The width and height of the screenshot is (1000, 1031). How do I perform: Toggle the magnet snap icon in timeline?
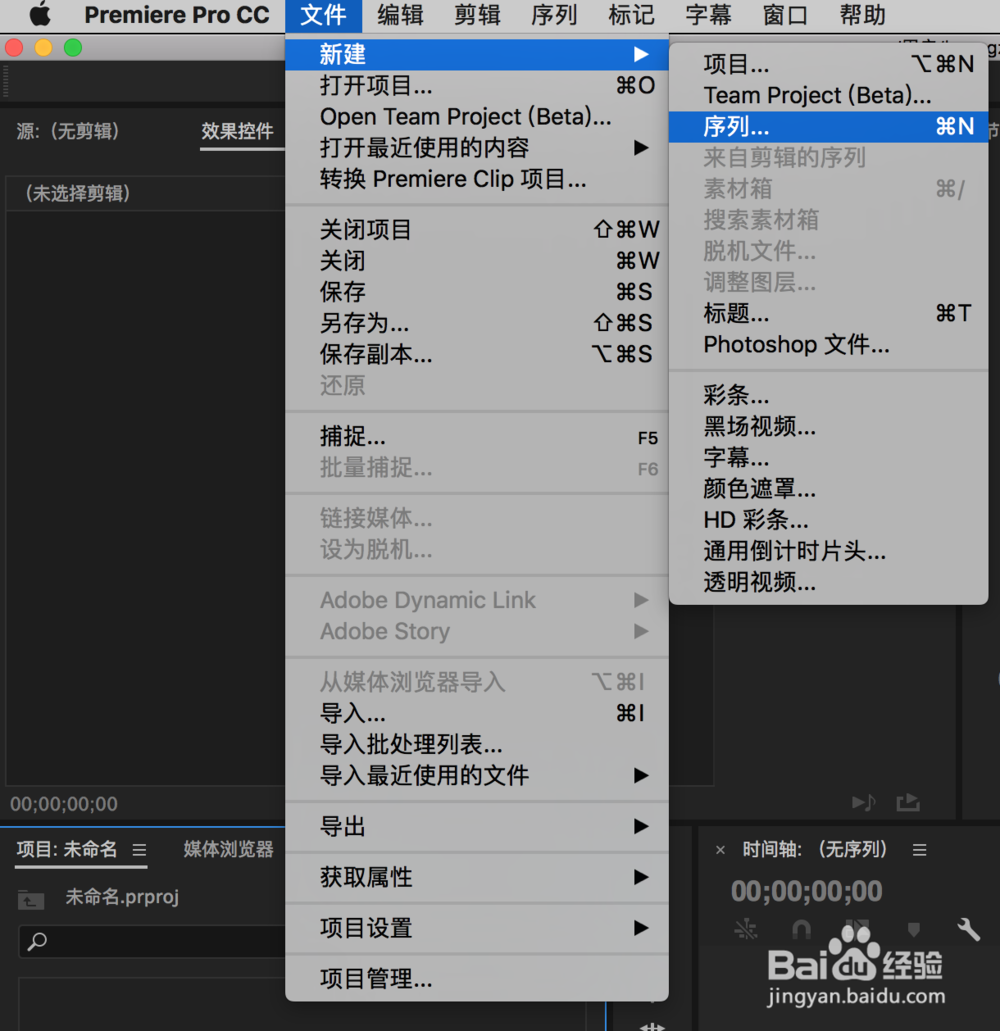pyautogui.click(x=801, y=930)
